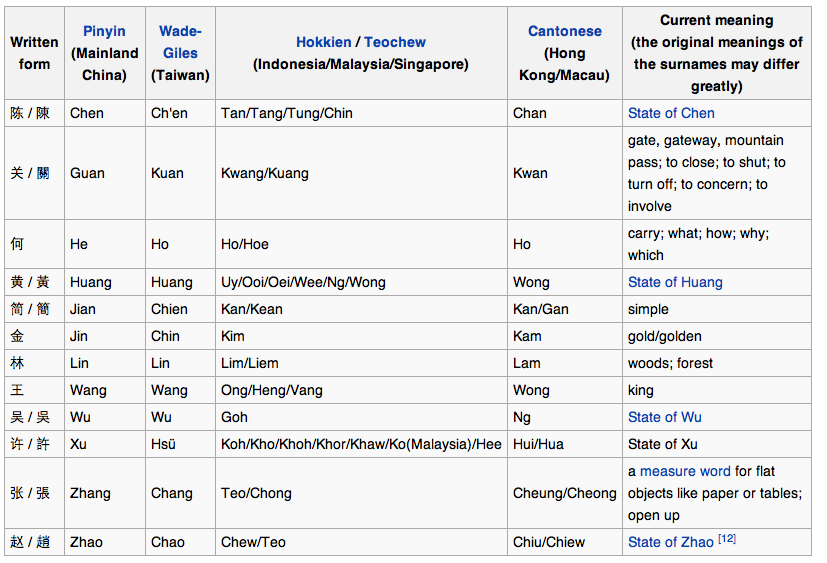Click the State of Chen link
The image size is (827, 563).
coord(671,113)
